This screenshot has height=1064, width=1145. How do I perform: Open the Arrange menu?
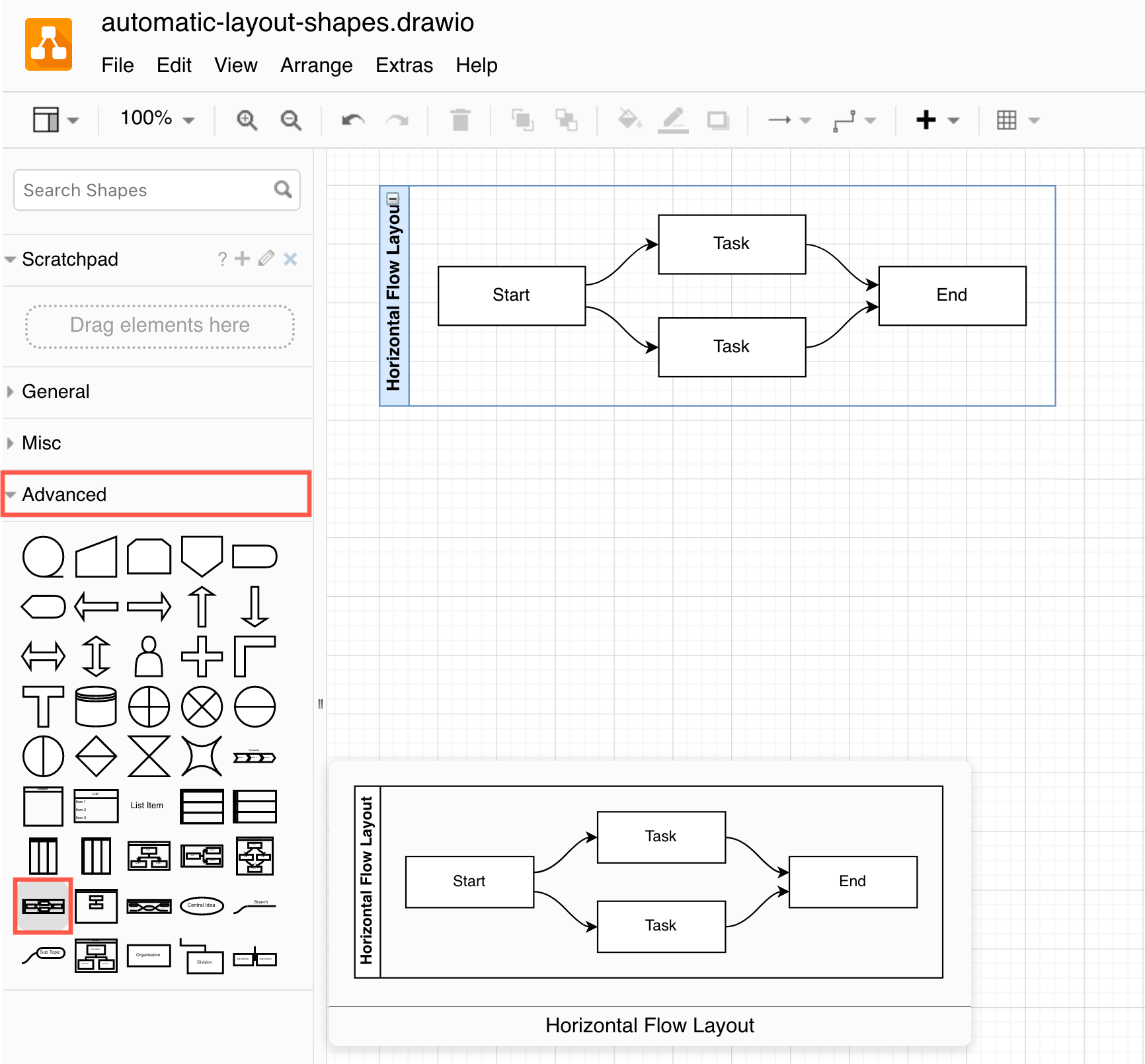coord(316,65)
